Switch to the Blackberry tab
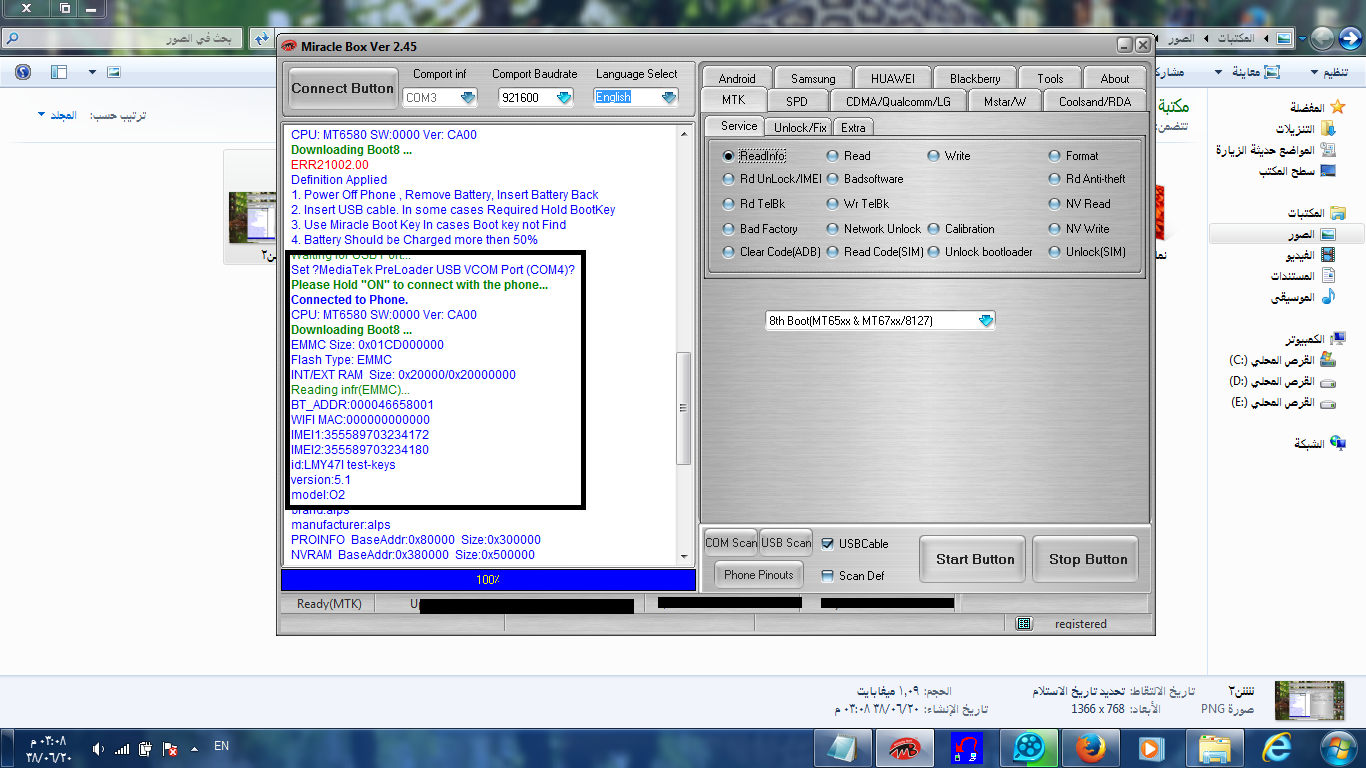The width and height of the screenshot is (1366, 768). [975, 78]
